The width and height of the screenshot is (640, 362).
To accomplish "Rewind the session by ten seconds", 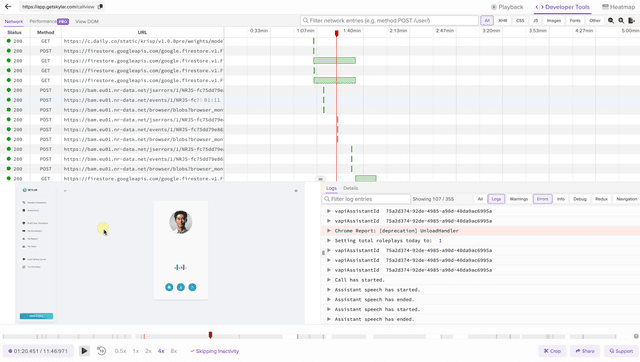I will 102,351.
